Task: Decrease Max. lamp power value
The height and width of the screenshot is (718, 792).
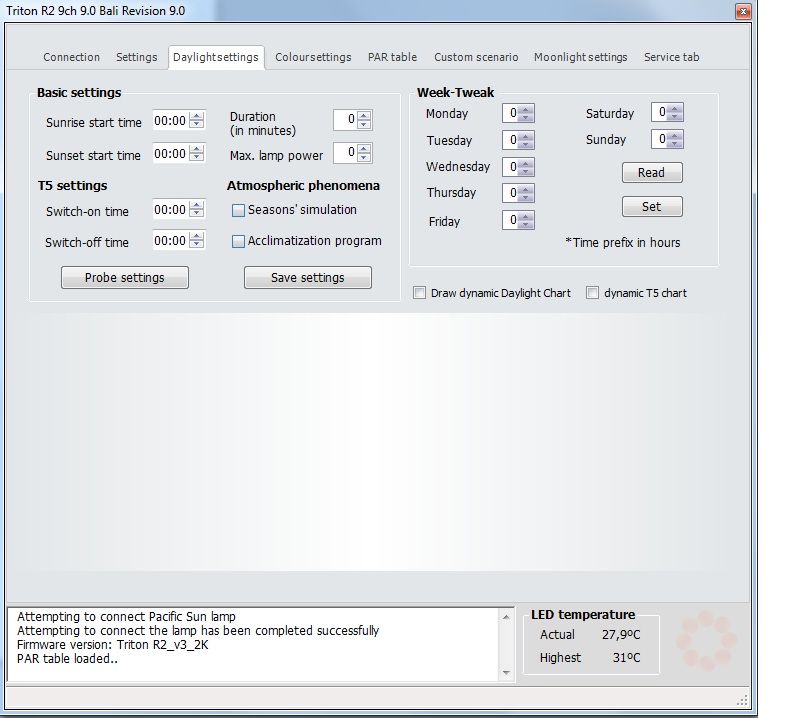Action: (x=365, y=158)
